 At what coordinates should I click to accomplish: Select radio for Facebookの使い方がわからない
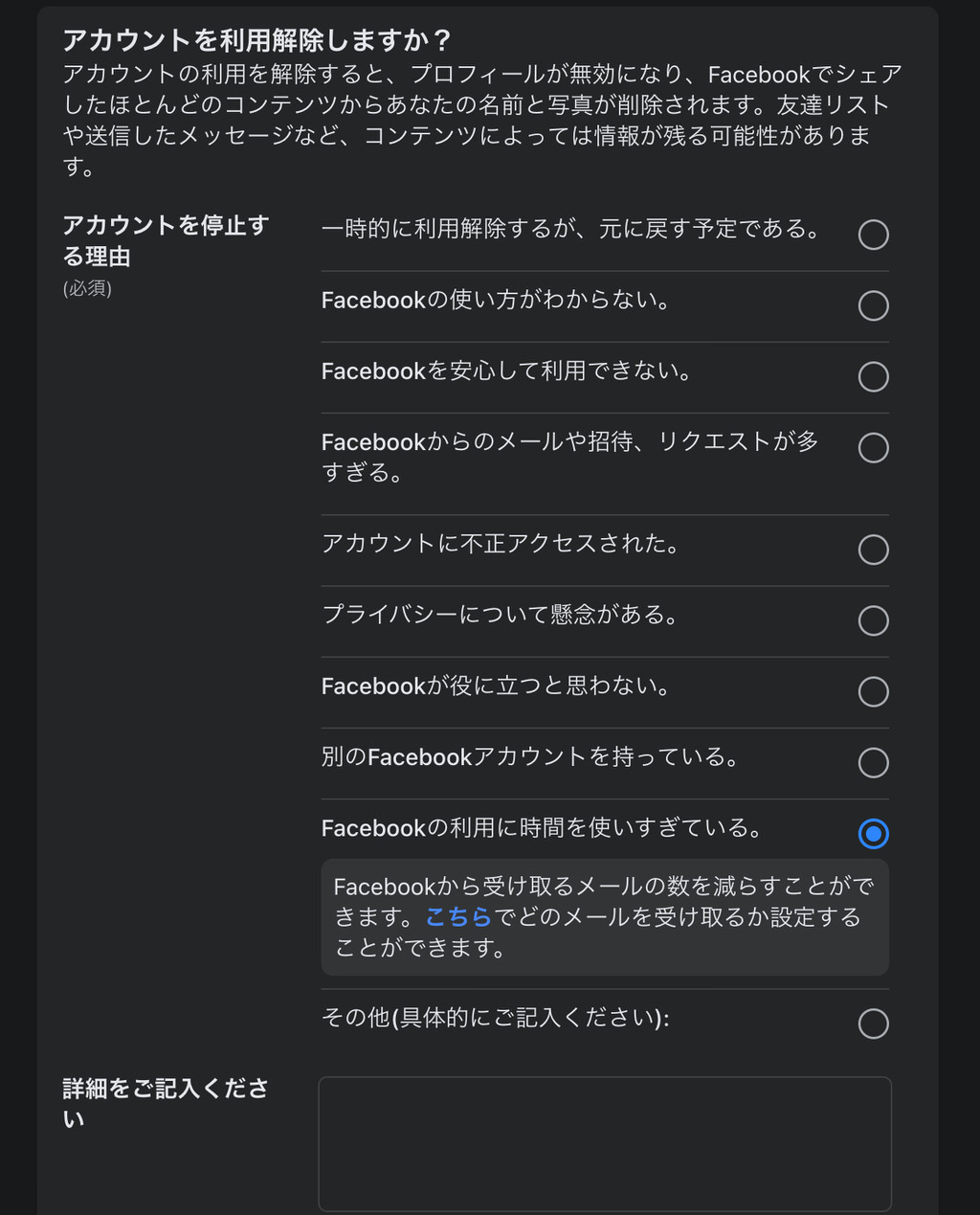[873, 305]
